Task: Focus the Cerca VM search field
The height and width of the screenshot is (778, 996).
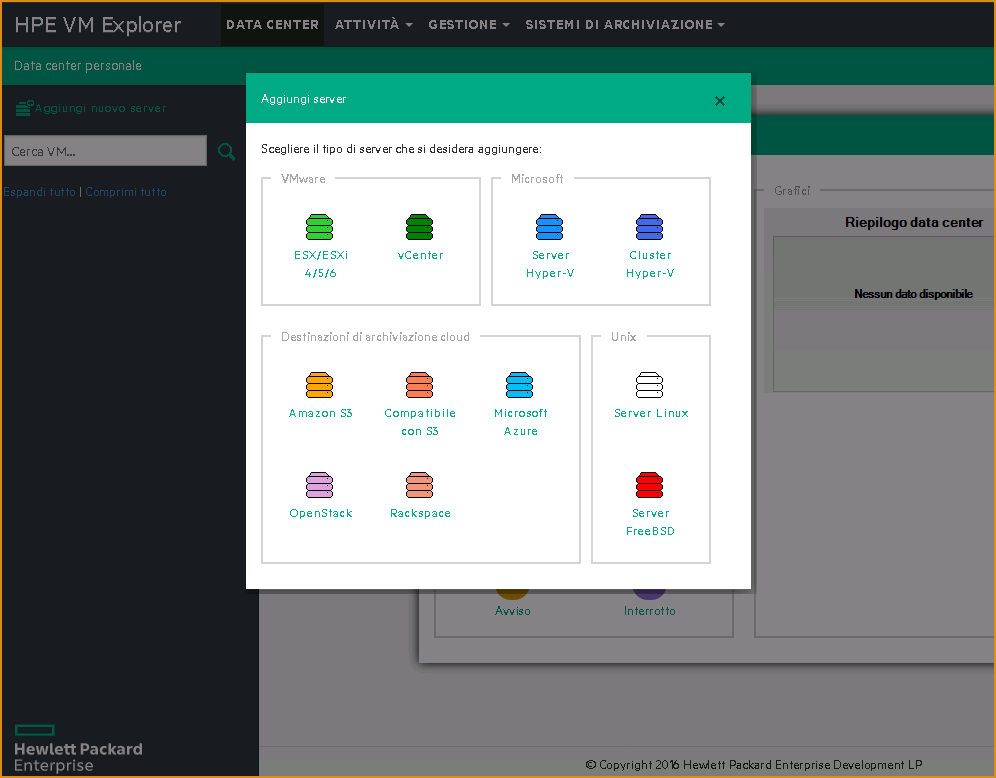Action: click(105, 151)
